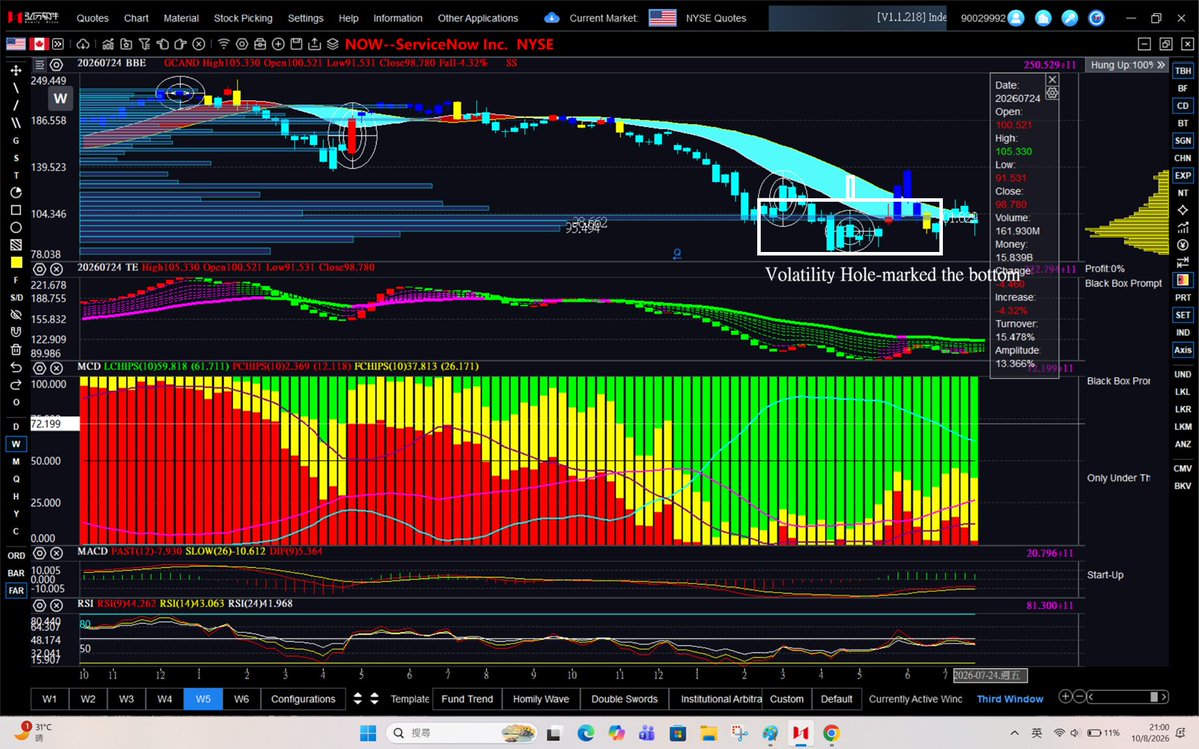Image resolution: width=1199 pixels, height=749 pixels.
Task: Click the bar chart analysis toolbar icon
Action: coord(108,44)
